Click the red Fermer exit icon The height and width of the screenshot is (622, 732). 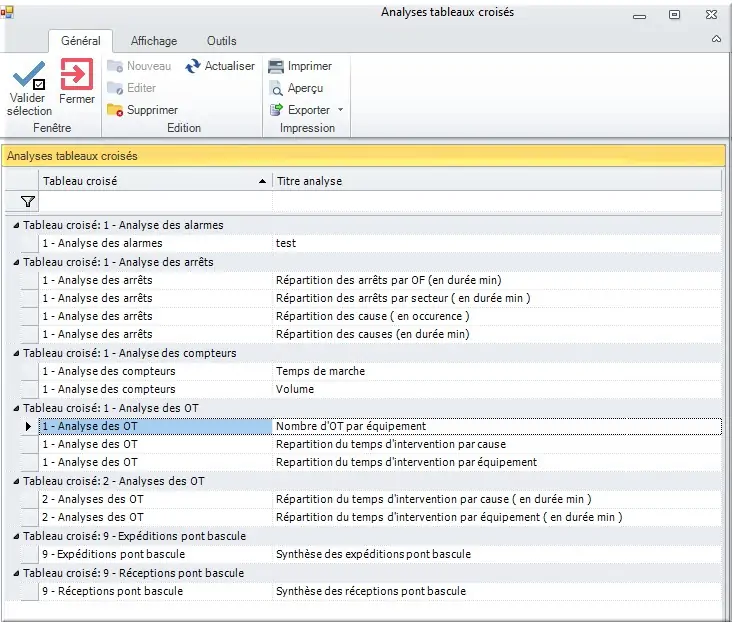pyautogui.click(x=77, y=74)
